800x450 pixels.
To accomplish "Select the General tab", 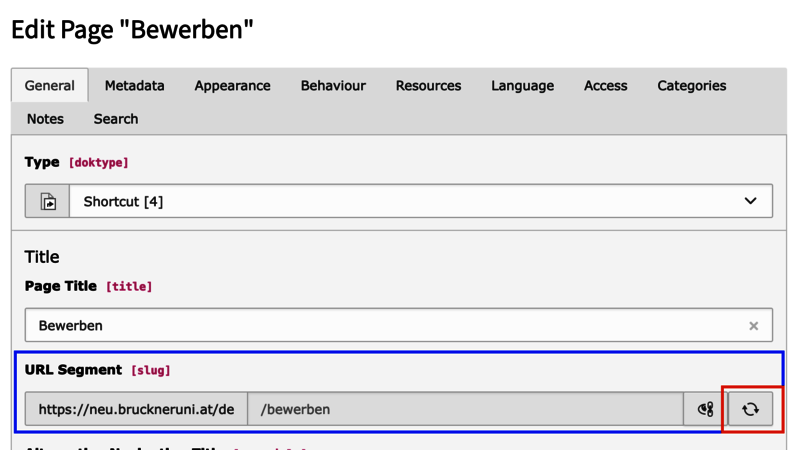I will [49, 86].
